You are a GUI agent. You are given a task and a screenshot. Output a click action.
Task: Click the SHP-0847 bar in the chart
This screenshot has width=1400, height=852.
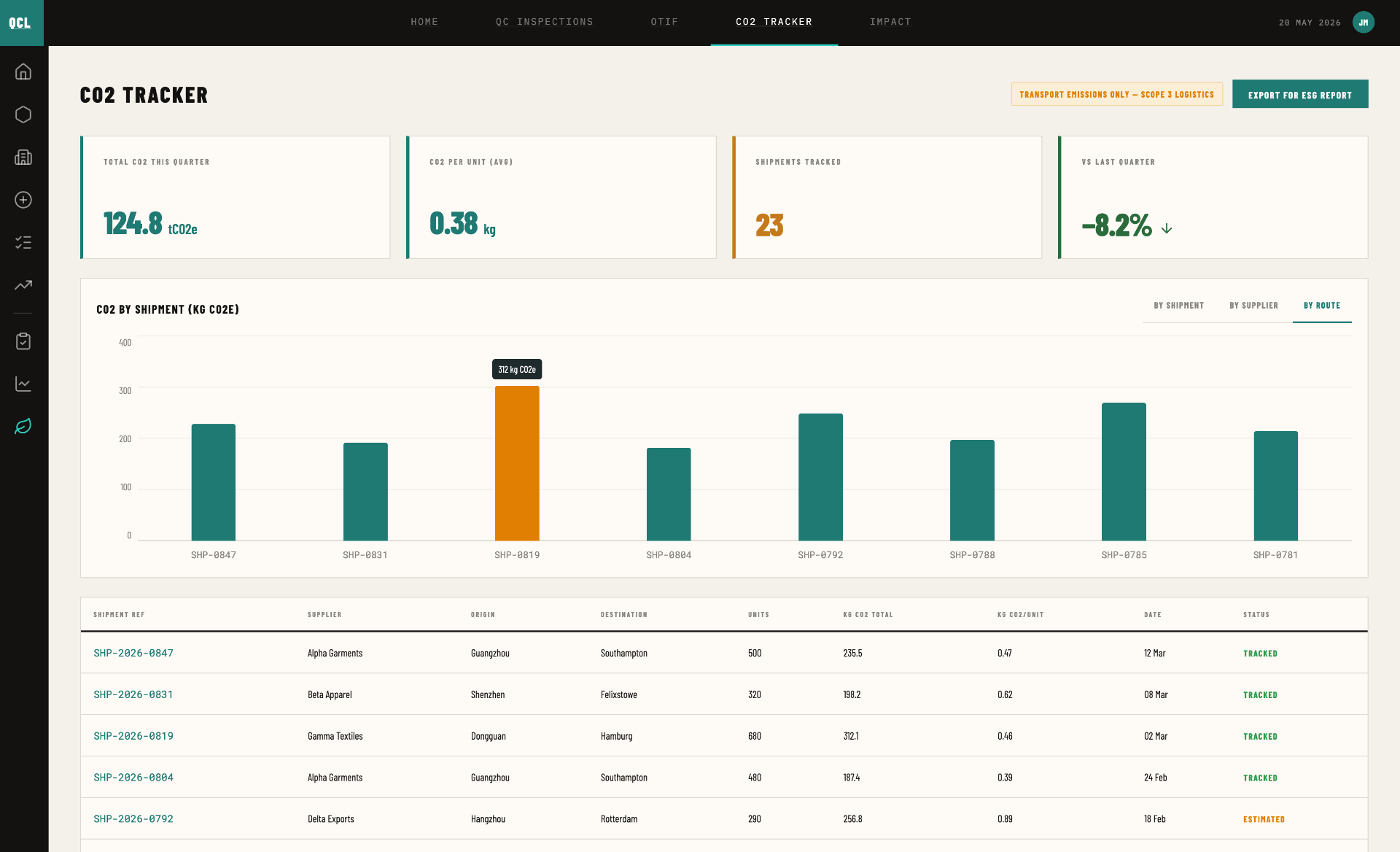point(214,482)
